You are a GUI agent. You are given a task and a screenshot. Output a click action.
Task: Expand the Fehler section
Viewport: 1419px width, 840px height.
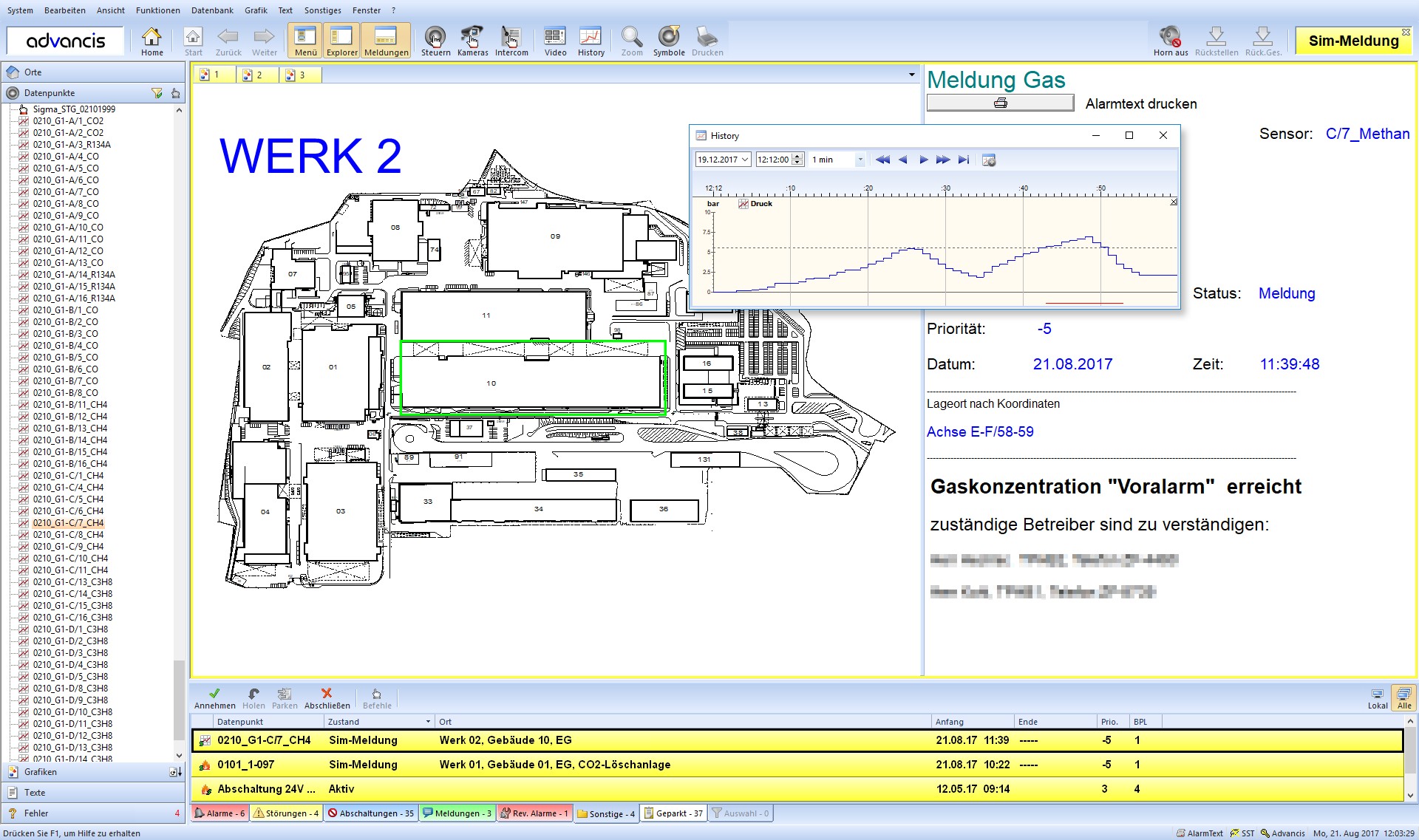(x=94, y=813)
